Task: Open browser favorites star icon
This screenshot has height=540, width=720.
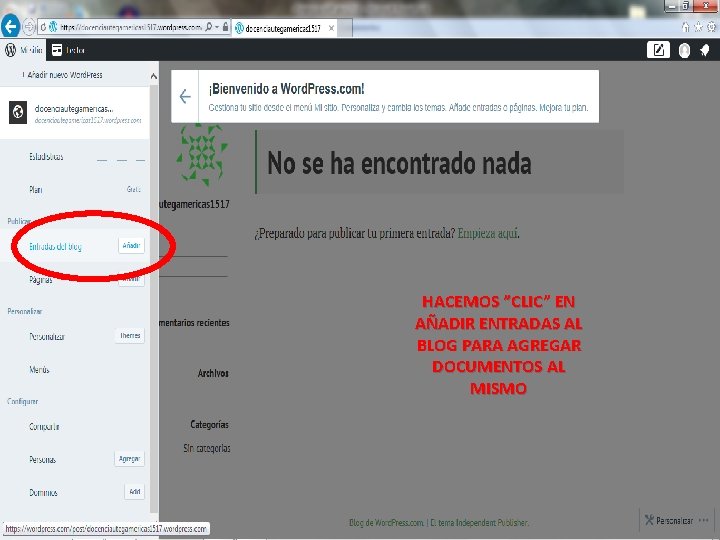Action: [698, 27]
